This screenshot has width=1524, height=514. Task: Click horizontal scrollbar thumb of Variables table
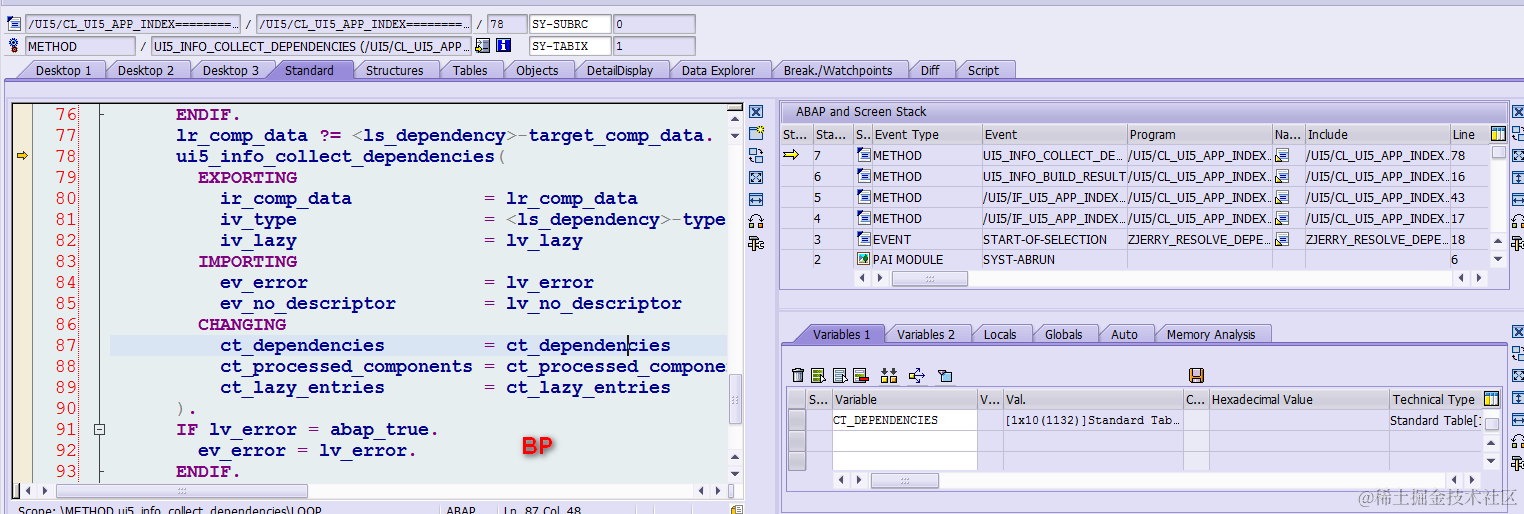pos(904,481)
